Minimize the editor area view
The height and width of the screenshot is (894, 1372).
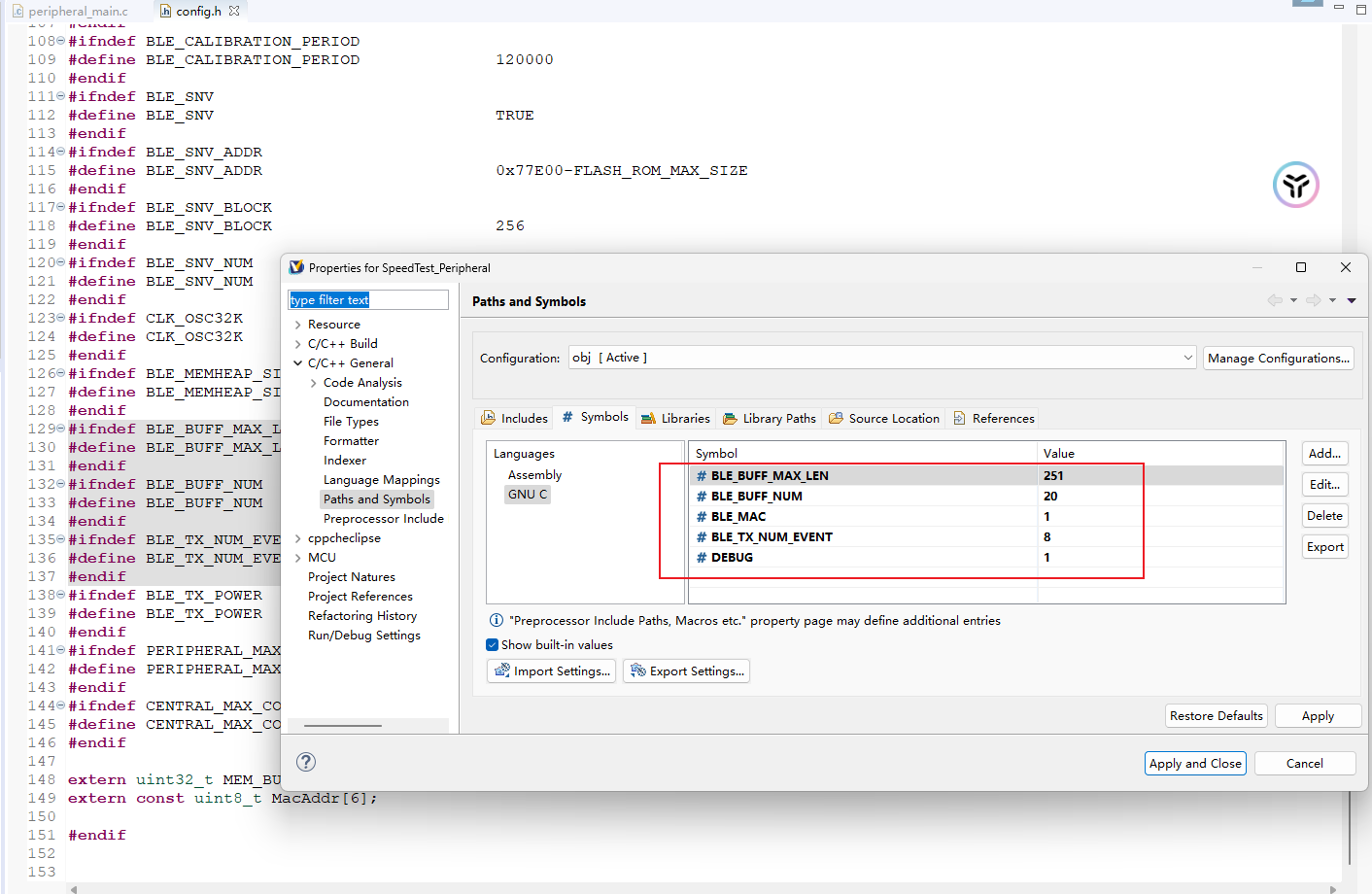click(1338, 8)
